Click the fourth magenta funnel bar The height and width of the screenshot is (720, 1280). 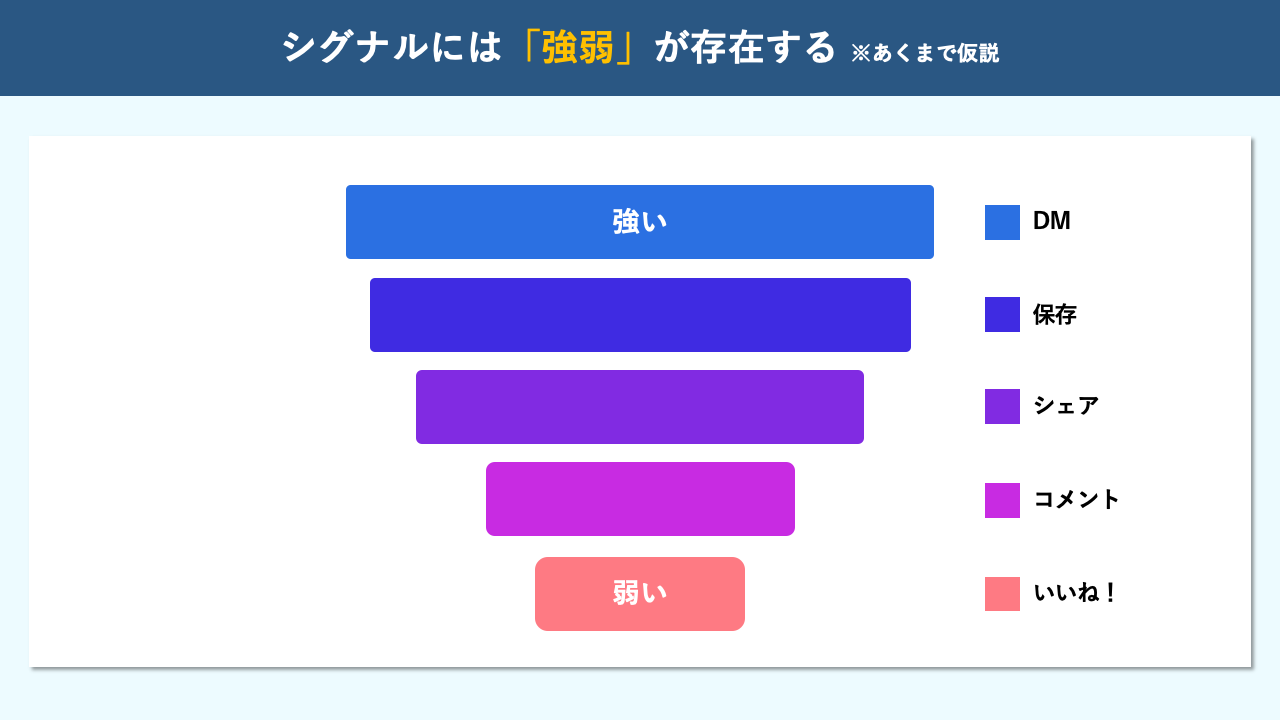coord(640,499)
